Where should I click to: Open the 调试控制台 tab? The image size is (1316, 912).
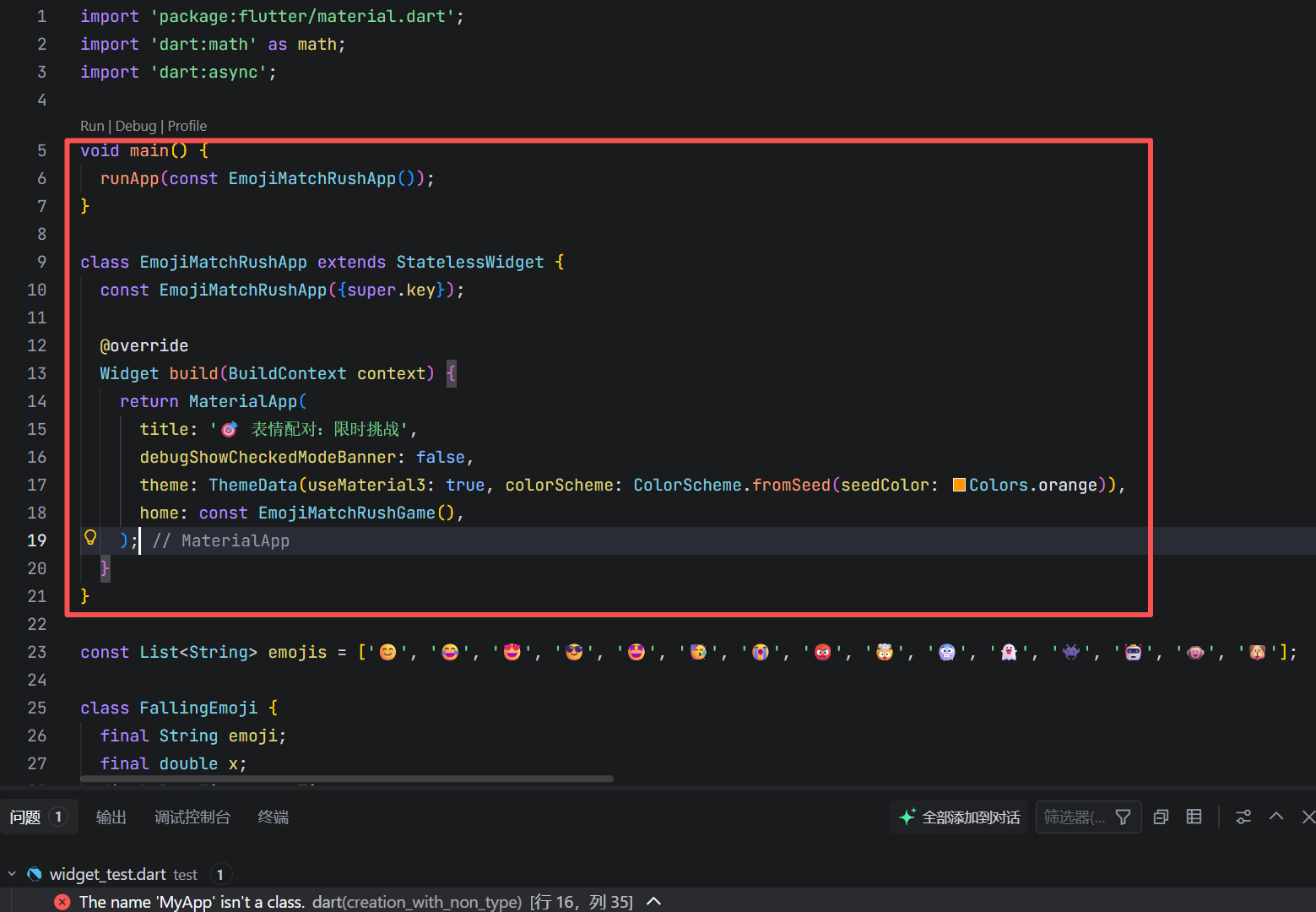tap(192, 817)
